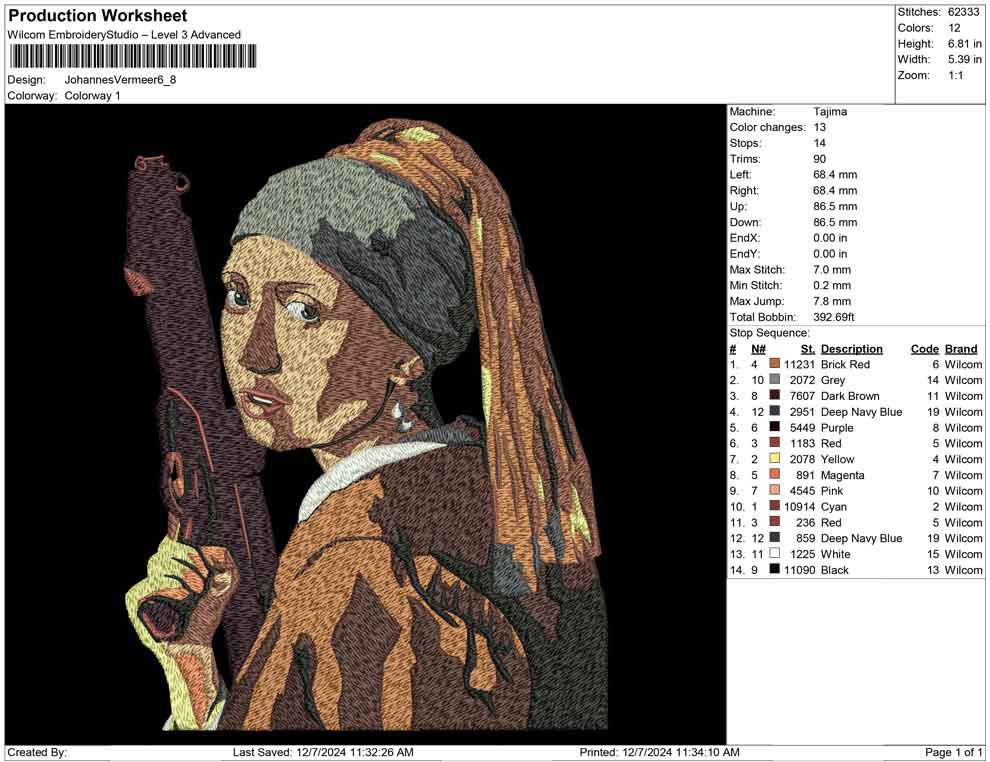Pick the Grey swatch in stop 2

774,380
